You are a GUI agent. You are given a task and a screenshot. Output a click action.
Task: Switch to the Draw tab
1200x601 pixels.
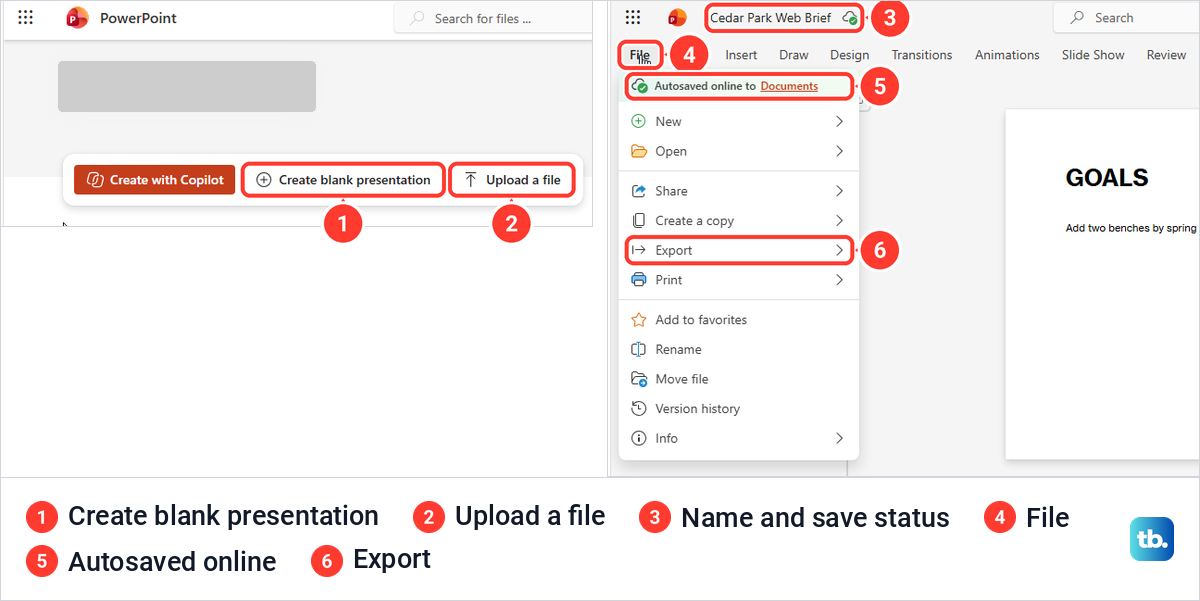(794, 55)
